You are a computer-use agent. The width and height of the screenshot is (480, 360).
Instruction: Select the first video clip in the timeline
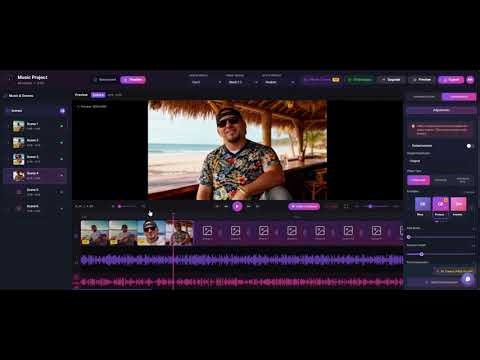(95, 233)
